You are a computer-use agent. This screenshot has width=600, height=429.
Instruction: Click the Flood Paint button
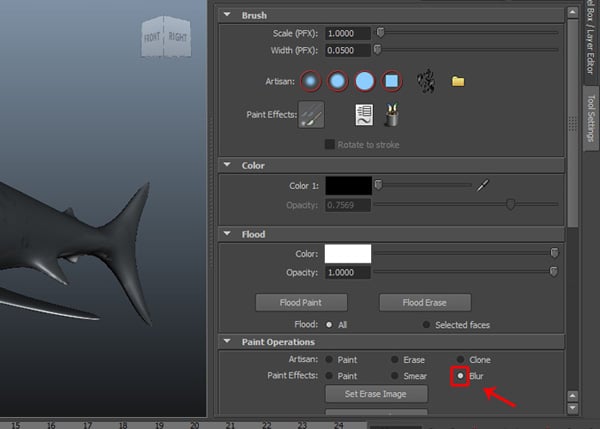pos(301,303)
